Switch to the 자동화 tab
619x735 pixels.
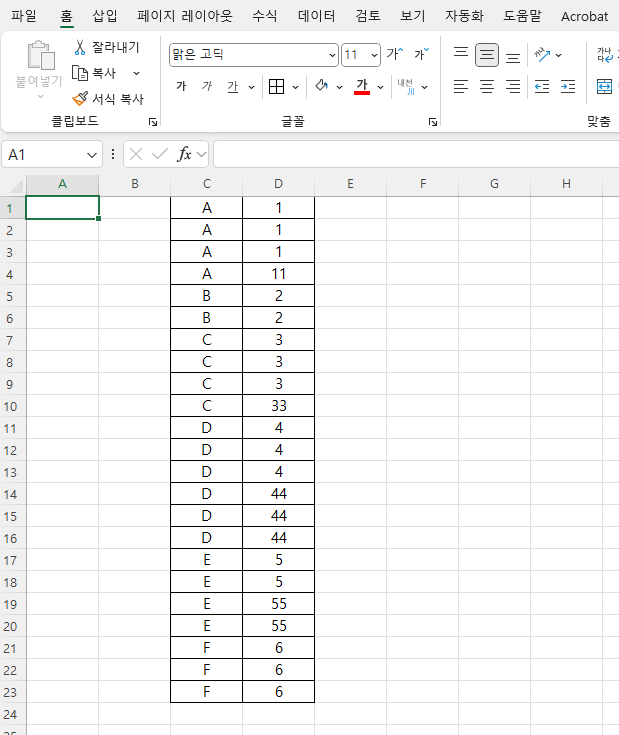tap(464, 16)
